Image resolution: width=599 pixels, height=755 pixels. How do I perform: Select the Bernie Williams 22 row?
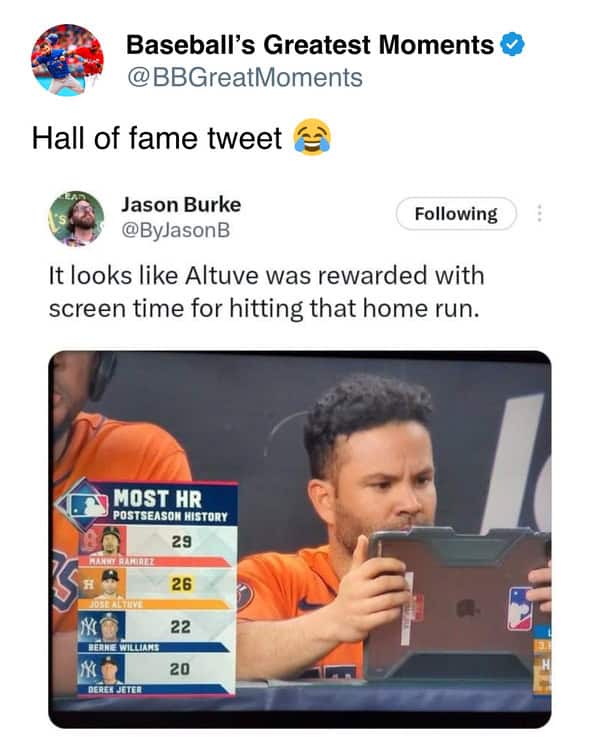click(x=154, y=631)
